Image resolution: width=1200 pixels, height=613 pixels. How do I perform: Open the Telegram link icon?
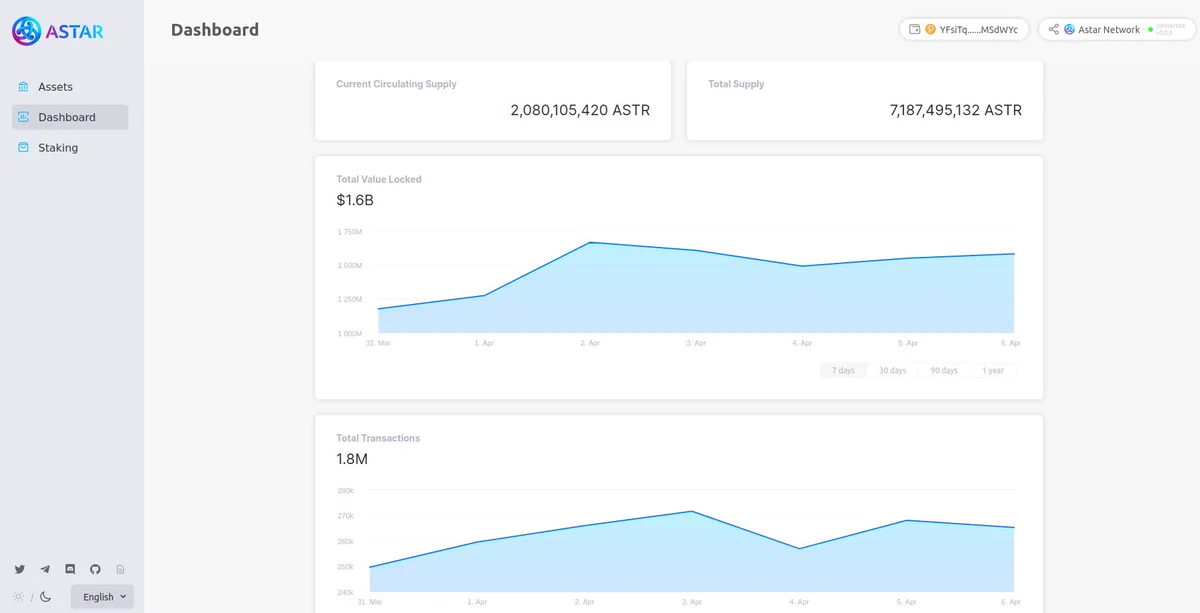45,569
